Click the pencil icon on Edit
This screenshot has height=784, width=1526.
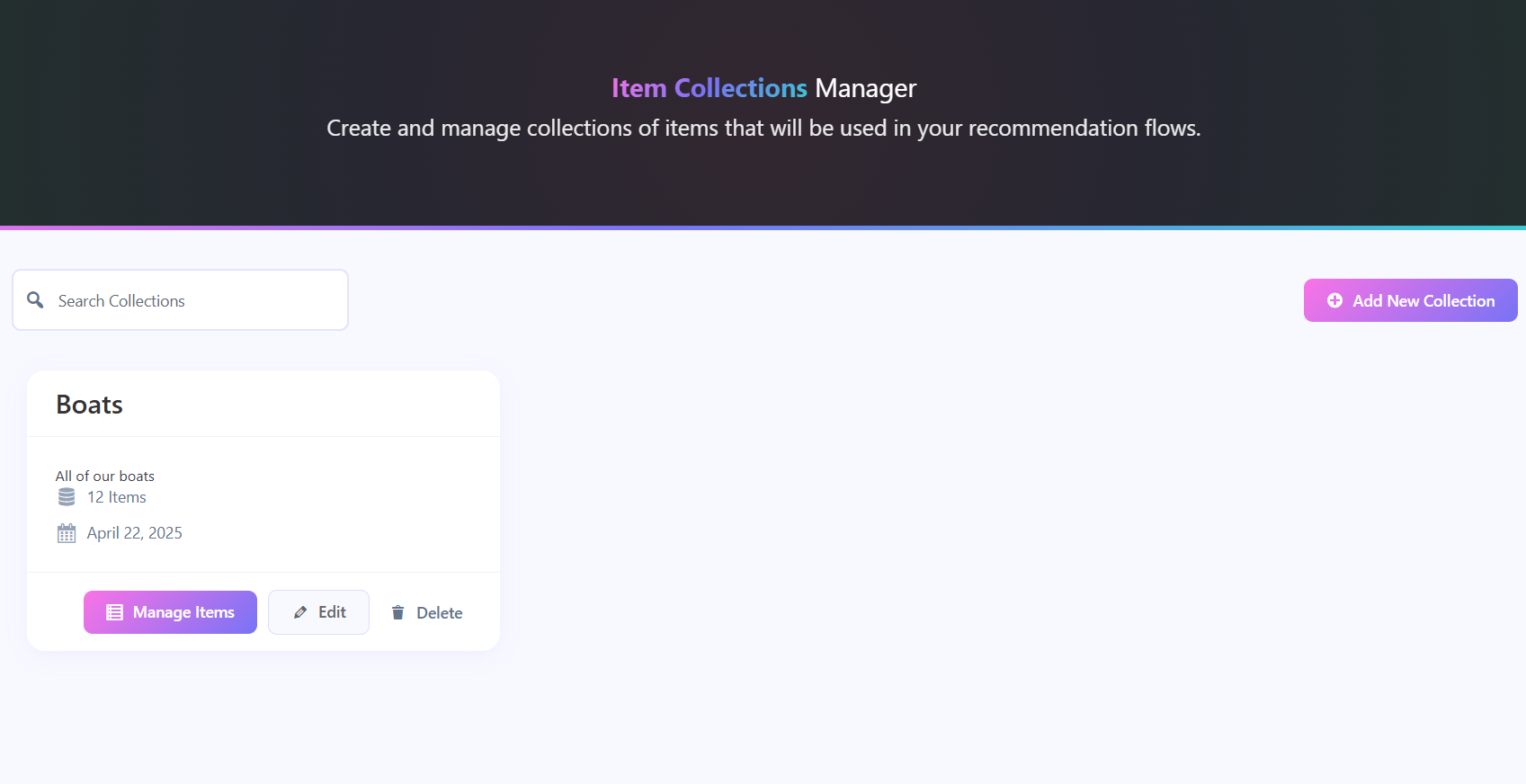tap(300, 612)
